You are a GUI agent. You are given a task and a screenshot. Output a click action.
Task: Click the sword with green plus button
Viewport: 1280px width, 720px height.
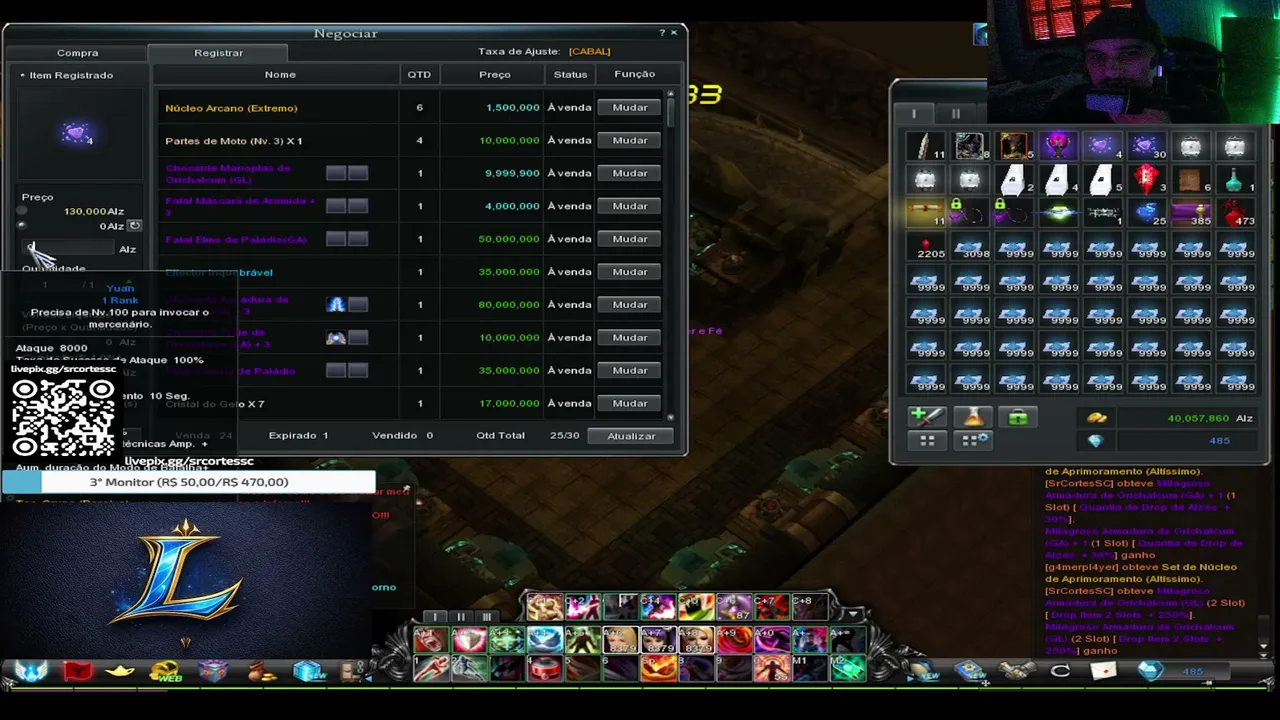927,418
